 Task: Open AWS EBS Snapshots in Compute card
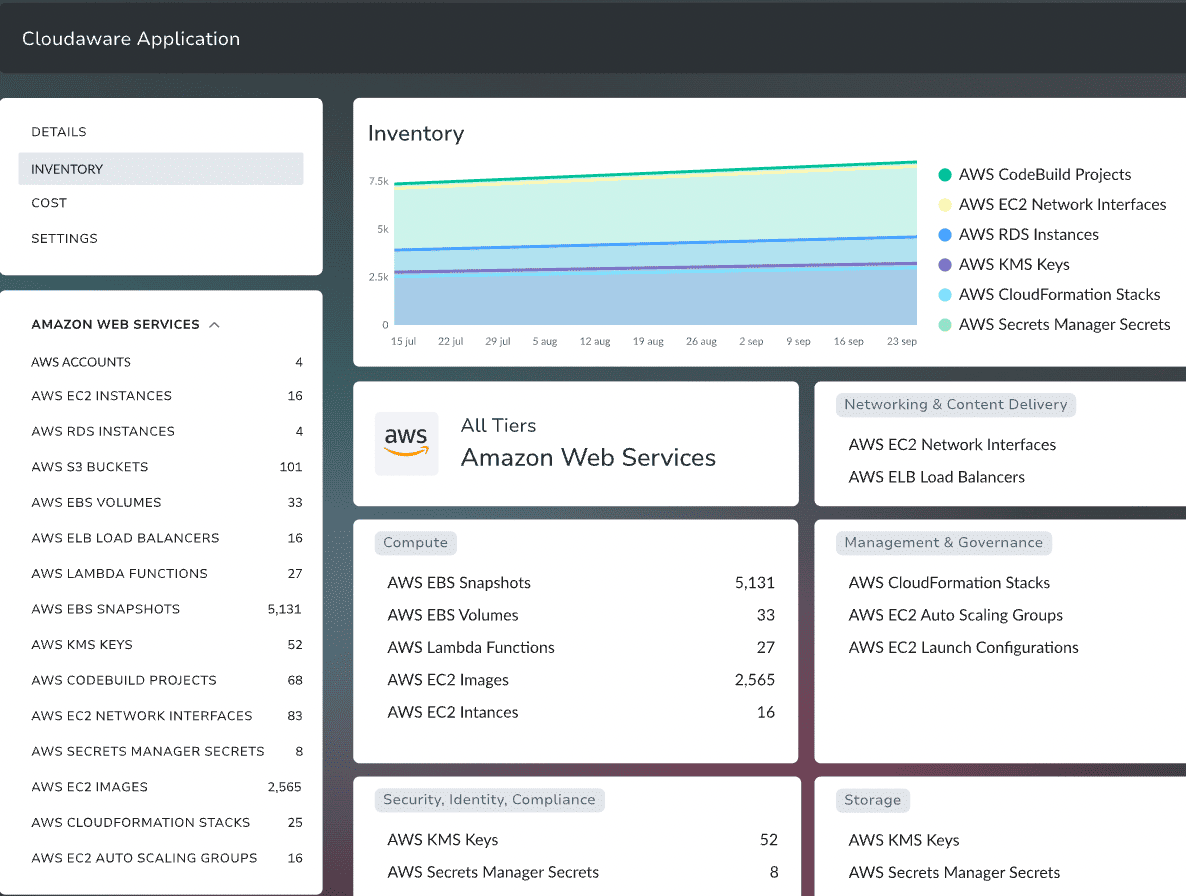(459, 583)
